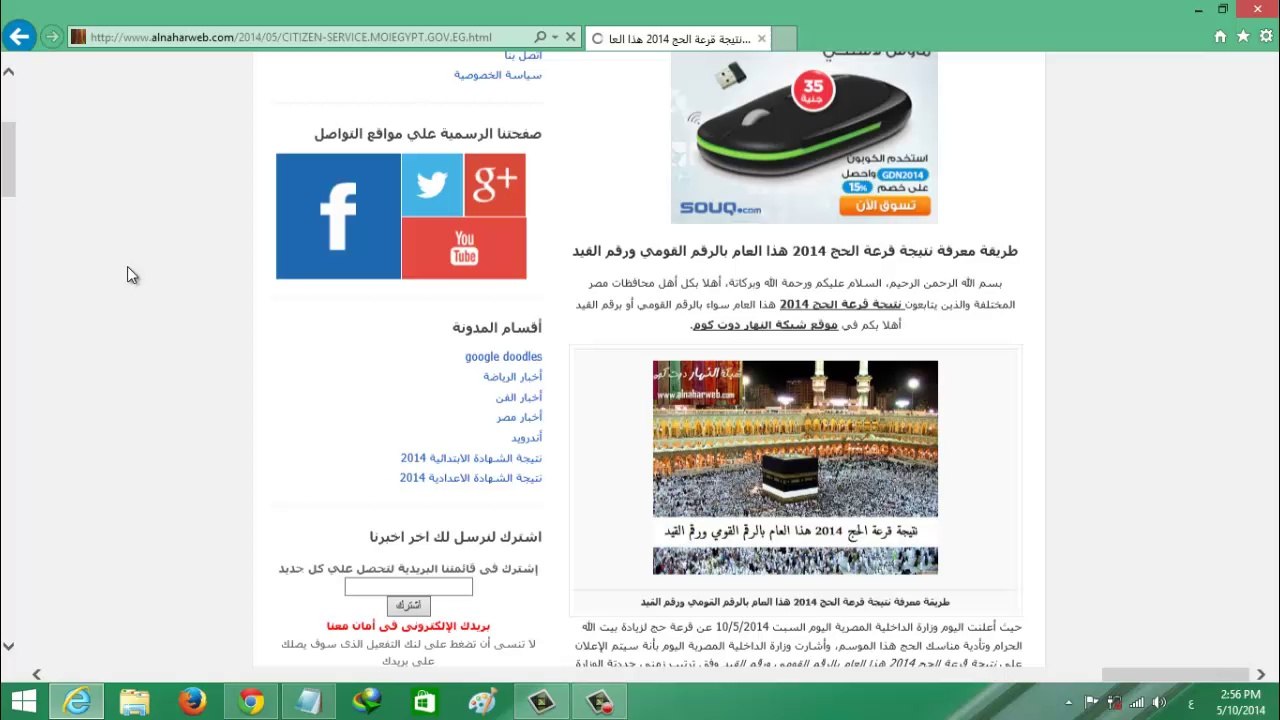The width and height of the screenshot is (1280, 720).
Task: Go back with the browser Back arrow
Action: (x=19, y=37)
